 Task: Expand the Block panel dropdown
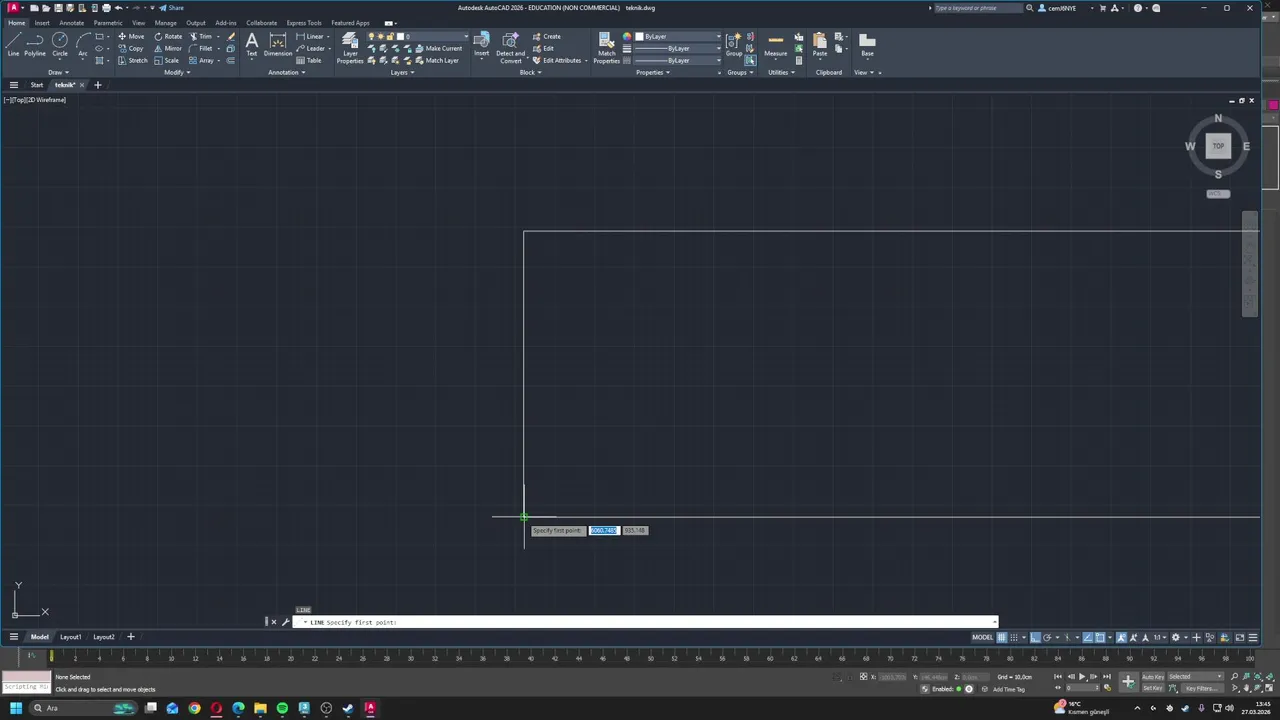[531, 72]
